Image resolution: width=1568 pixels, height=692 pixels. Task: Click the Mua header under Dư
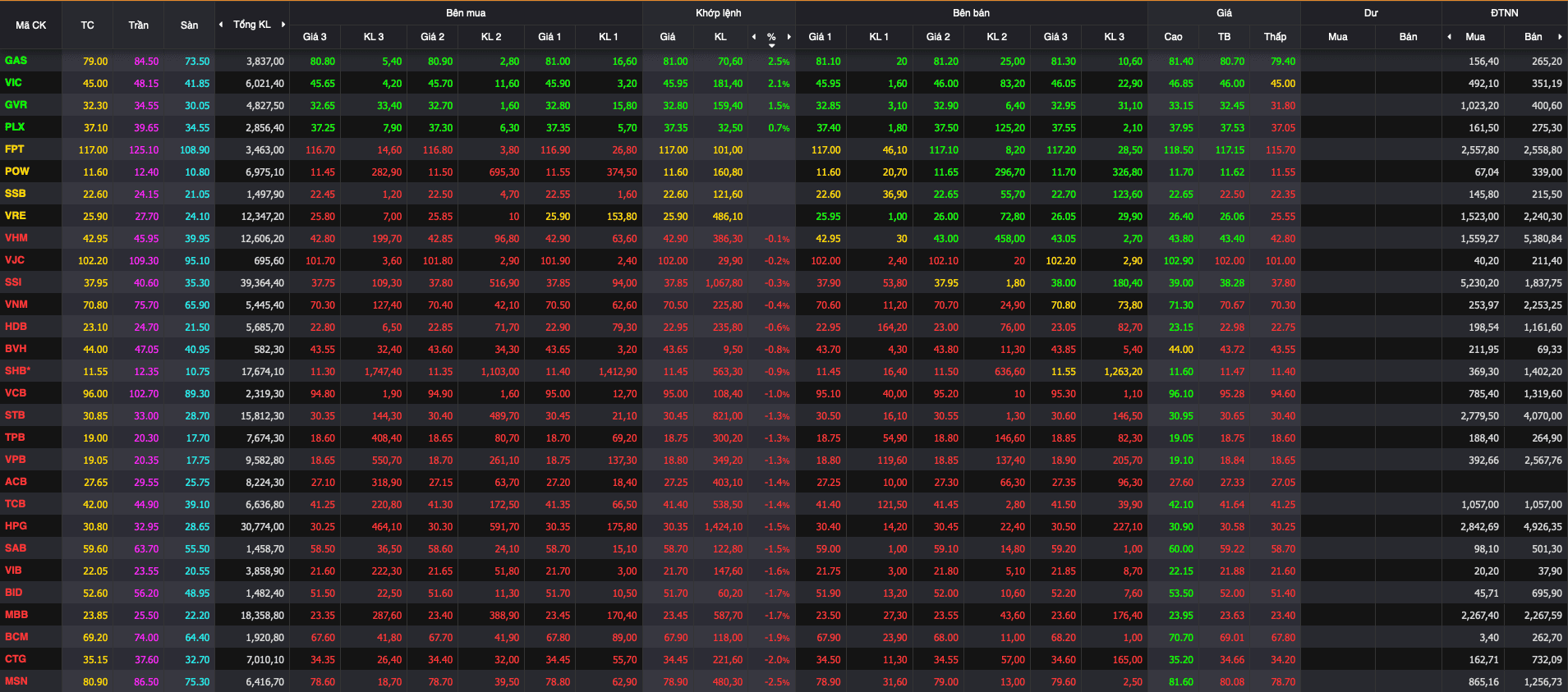tap(1337, 37)
